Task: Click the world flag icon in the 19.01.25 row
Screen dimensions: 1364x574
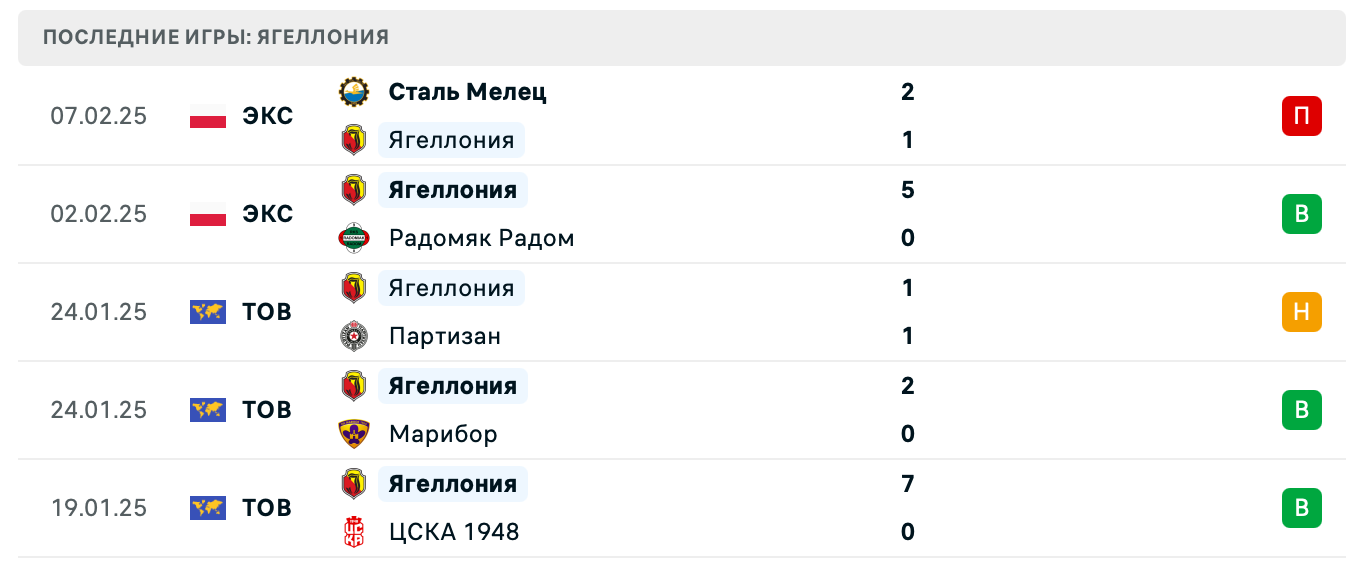Action: [x=208, y=508]
